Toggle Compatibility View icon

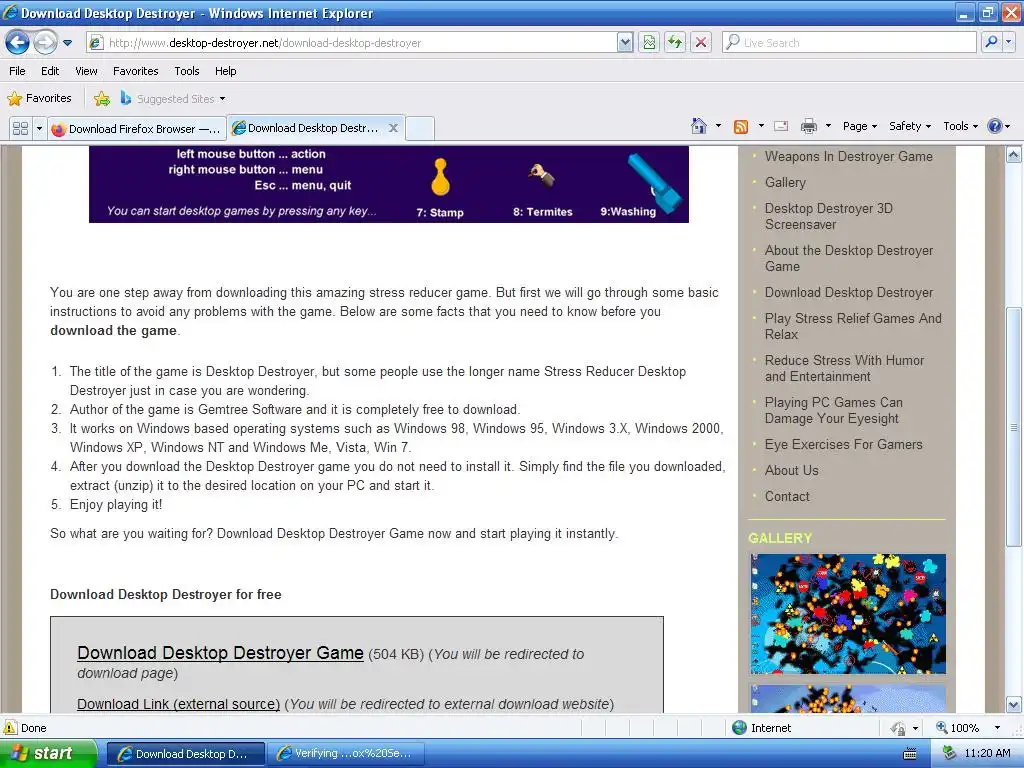pyautogui.click(x=649, y=43)
